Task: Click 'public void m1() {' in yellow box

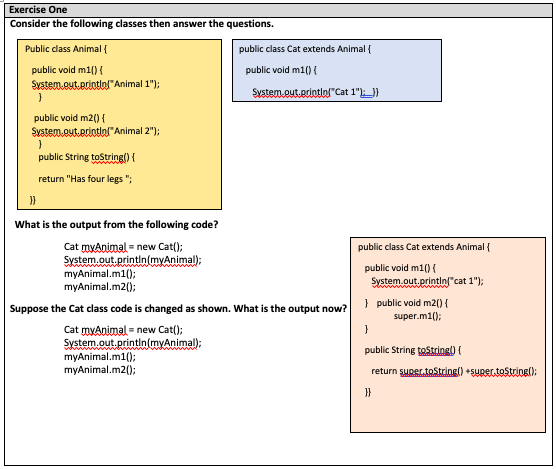Action: tap(67, 70)
